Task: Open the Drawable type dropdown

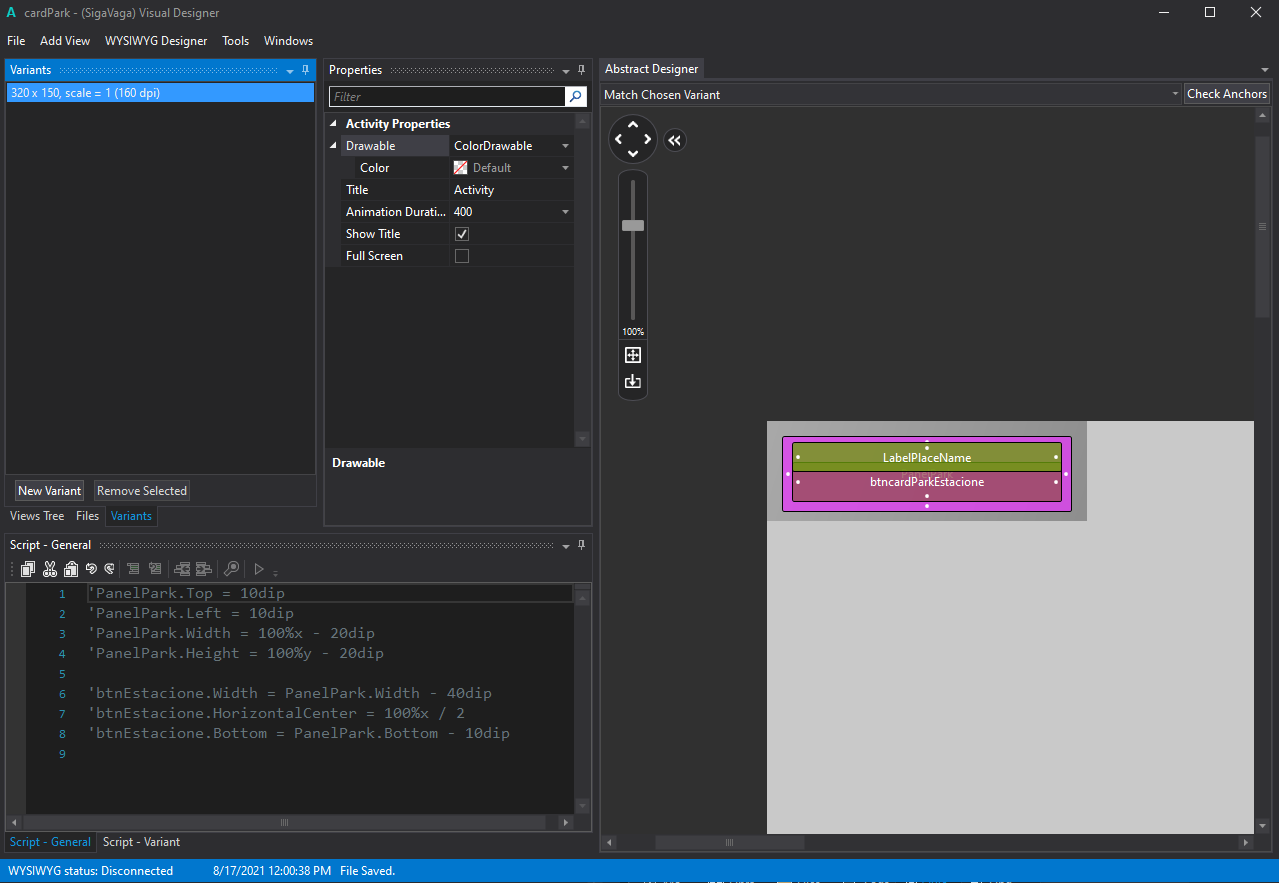Action: tap(565, 146)
